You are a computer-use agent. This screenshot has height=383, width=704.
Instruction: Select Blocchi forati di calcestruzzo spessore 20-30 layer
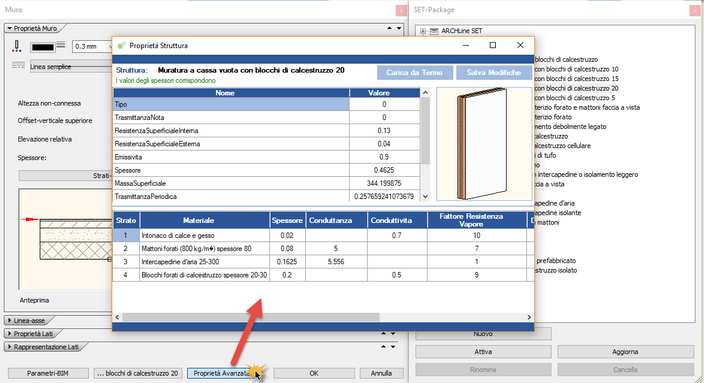click(323, 275)
